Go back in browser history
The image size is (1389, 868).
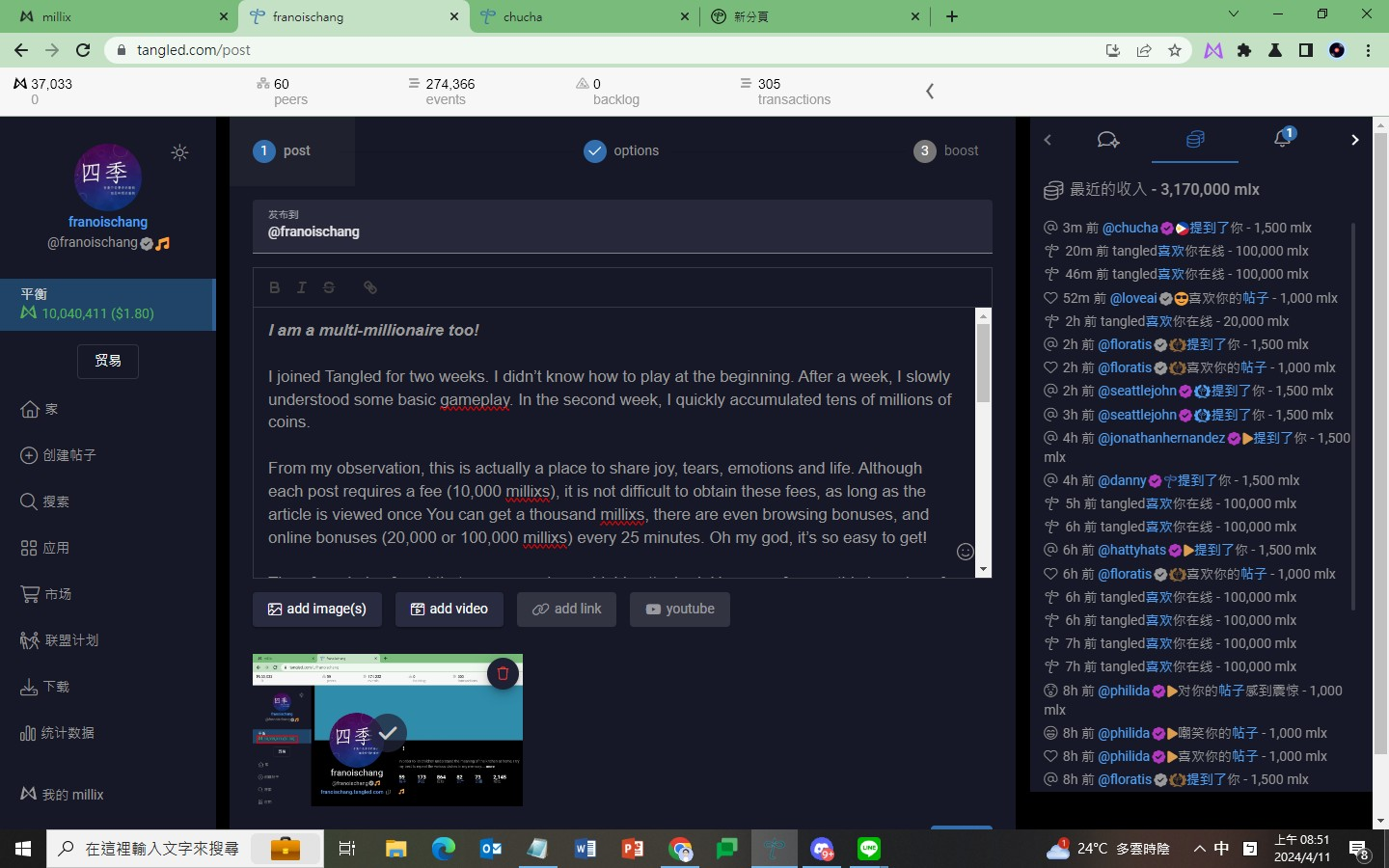tap(21, 50)
